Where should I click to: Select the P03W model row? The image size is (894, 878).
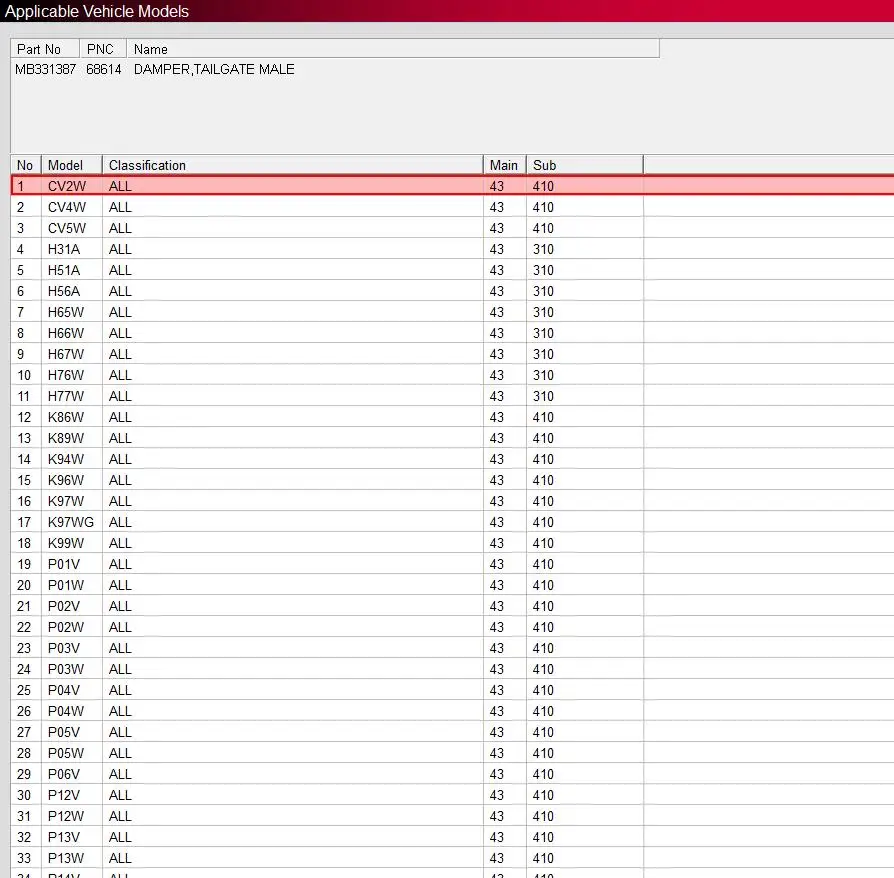pyautogui.click(x=453, y=669)
